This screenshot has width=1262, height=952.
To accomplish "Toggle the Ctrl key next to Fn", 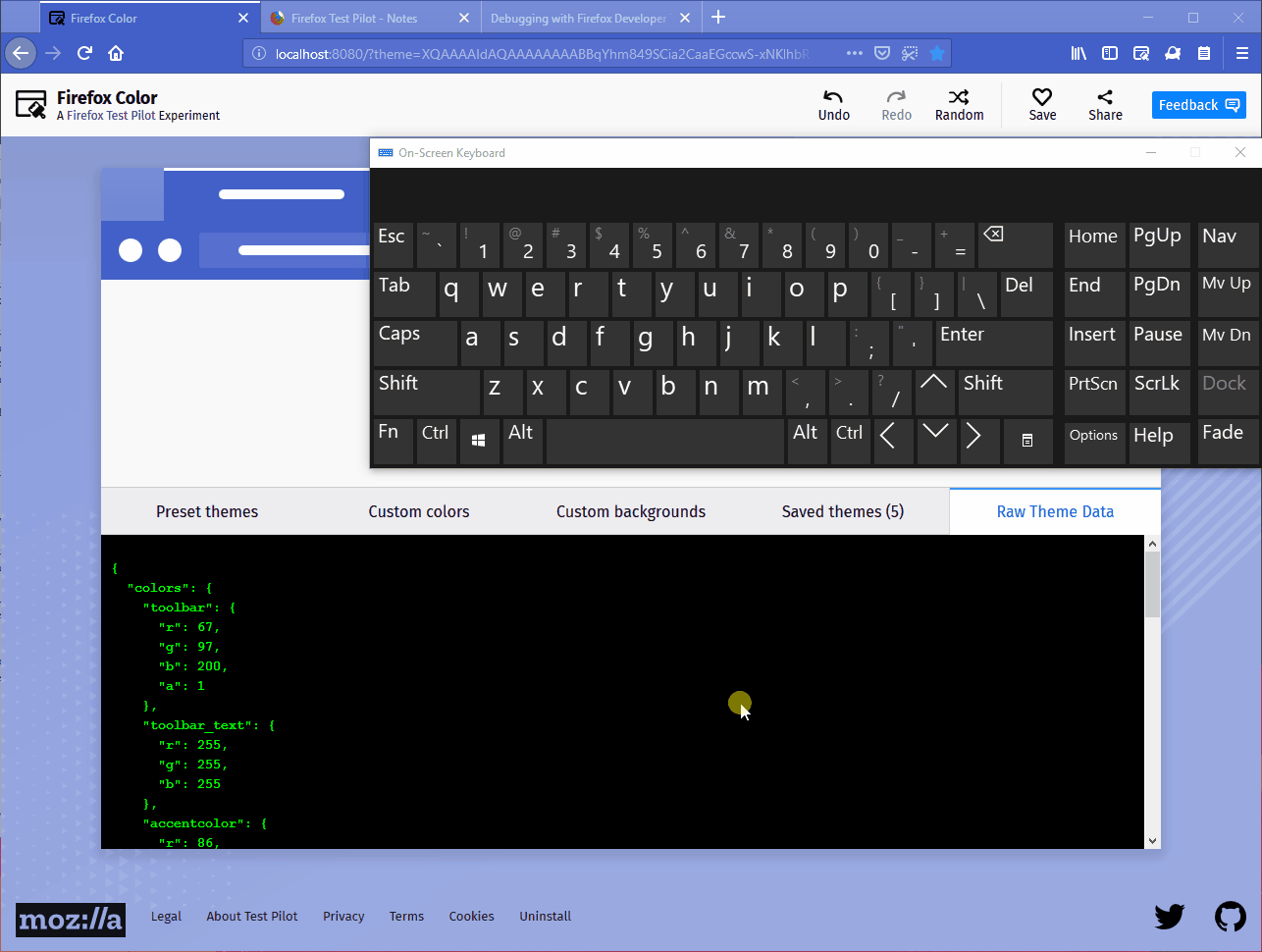I will 437,442.
